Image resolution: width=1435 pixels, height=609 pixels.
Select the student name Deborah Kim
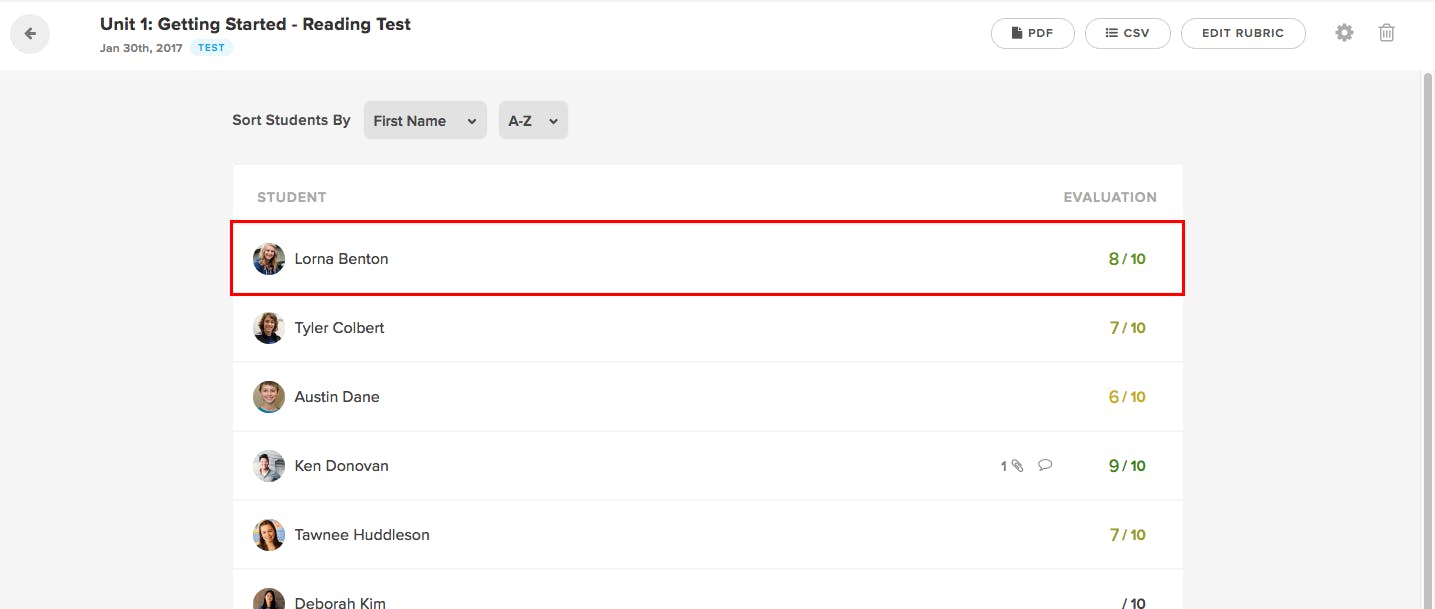pos(340,603)
